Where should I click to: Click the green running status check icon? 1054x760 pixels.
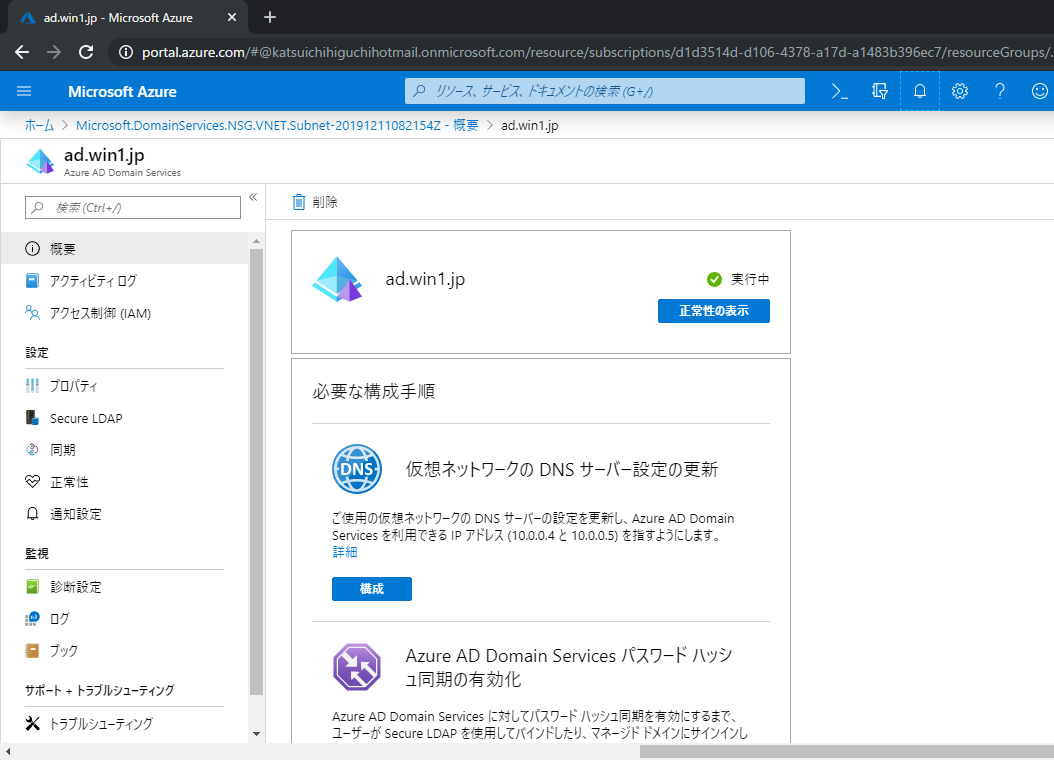(x=715, y=280)
